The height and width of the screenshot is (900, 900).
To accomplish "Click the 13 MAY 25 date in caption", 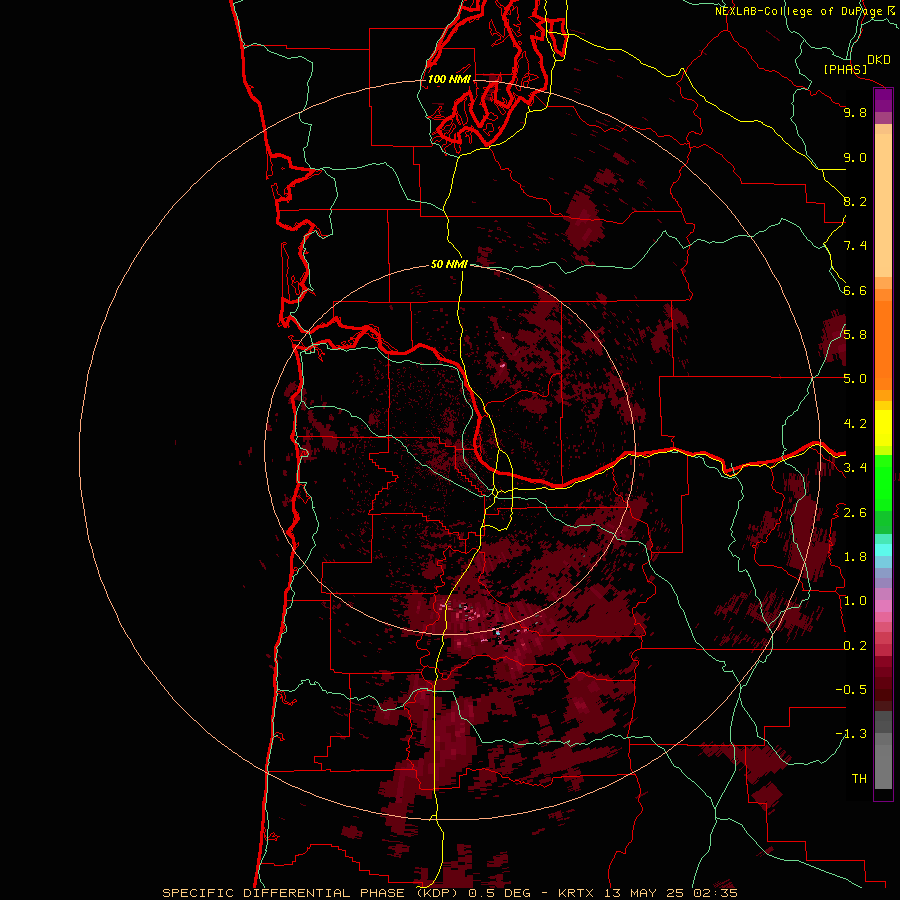I will [645, 893].
